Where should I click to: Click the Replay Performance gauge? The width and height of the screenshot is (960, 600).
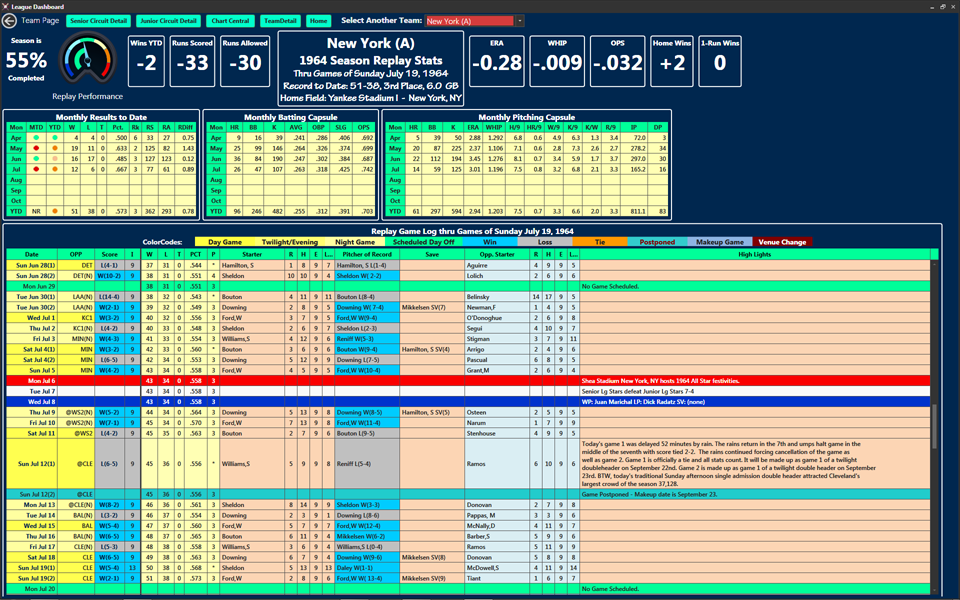click(87, 60)
